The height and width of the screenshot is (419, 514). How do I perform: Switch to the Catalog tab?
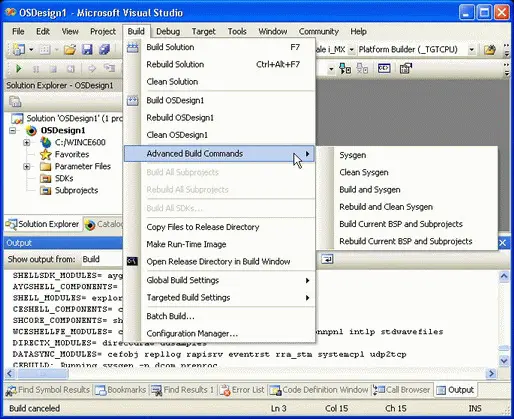tap(103, 224)
